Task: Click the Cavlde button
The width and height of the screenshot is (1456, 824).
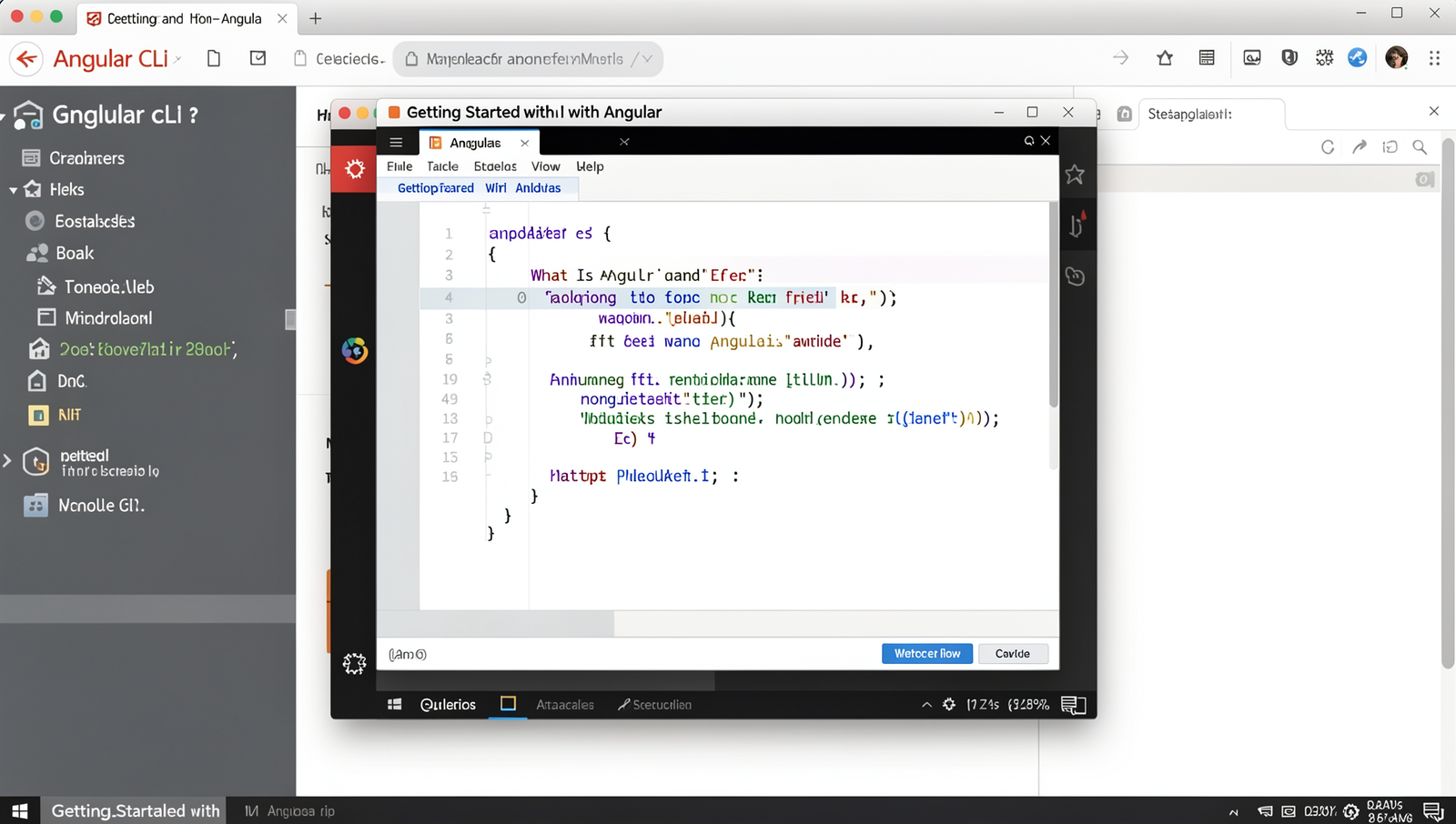Action: 1013,654
